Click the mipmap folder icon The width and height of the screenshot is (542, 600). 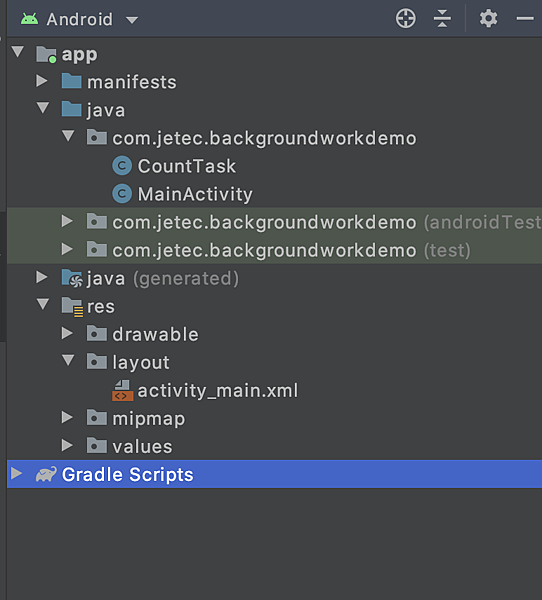[96, 417]
